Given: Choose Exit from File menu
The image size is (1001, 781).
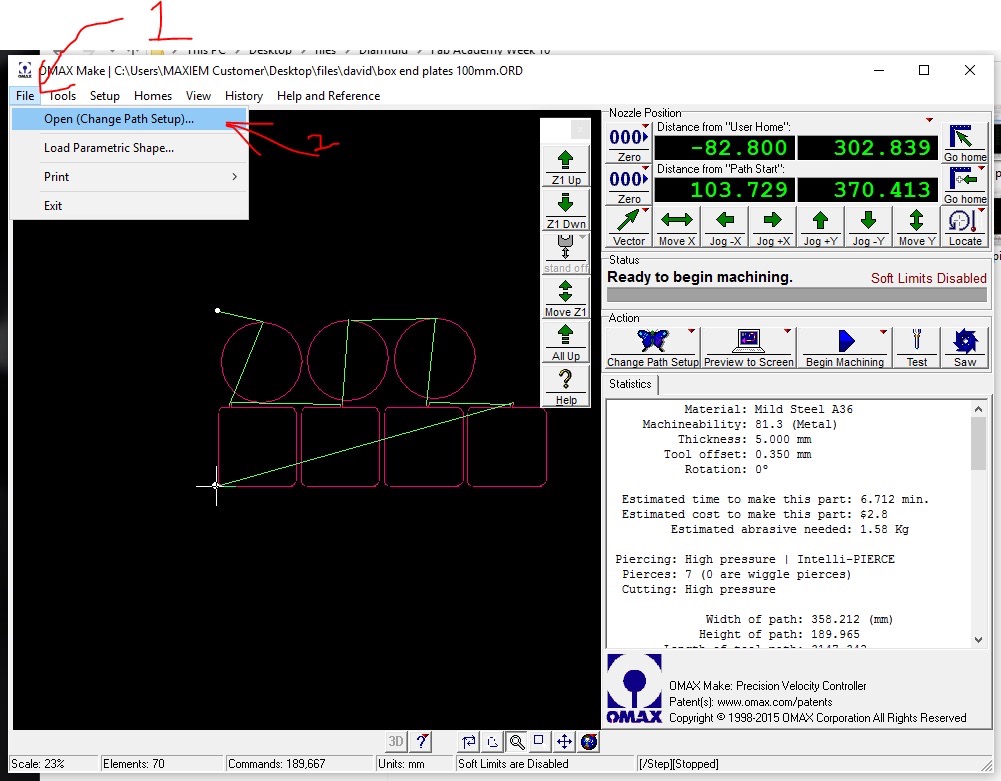Looking at the screenshot, I should [130, 206].
